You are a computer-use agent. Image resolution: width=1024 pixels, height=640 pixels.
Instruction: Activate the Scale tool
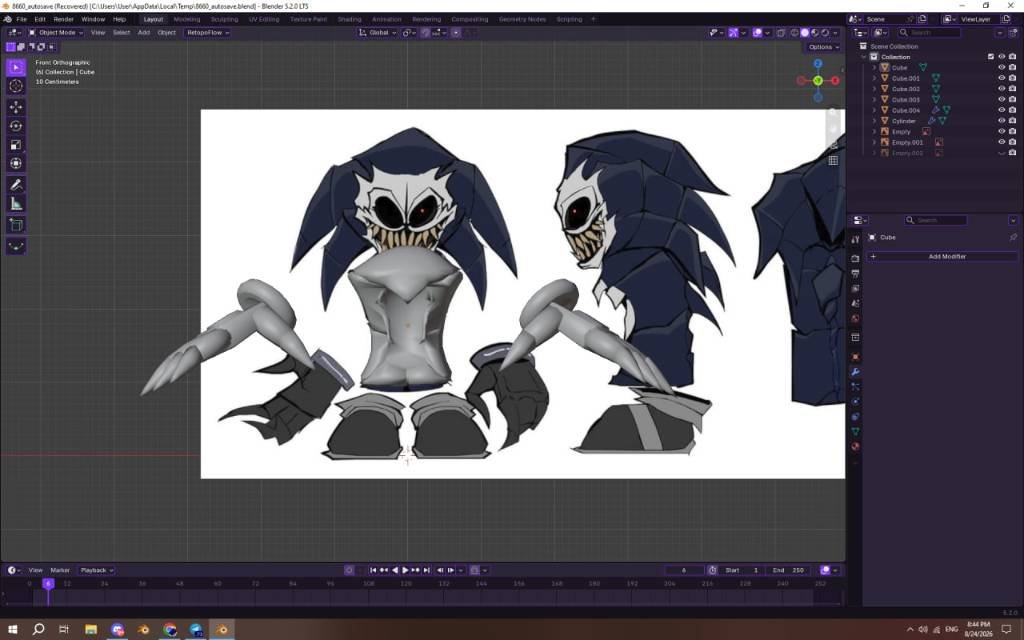[x=16, y=145]
